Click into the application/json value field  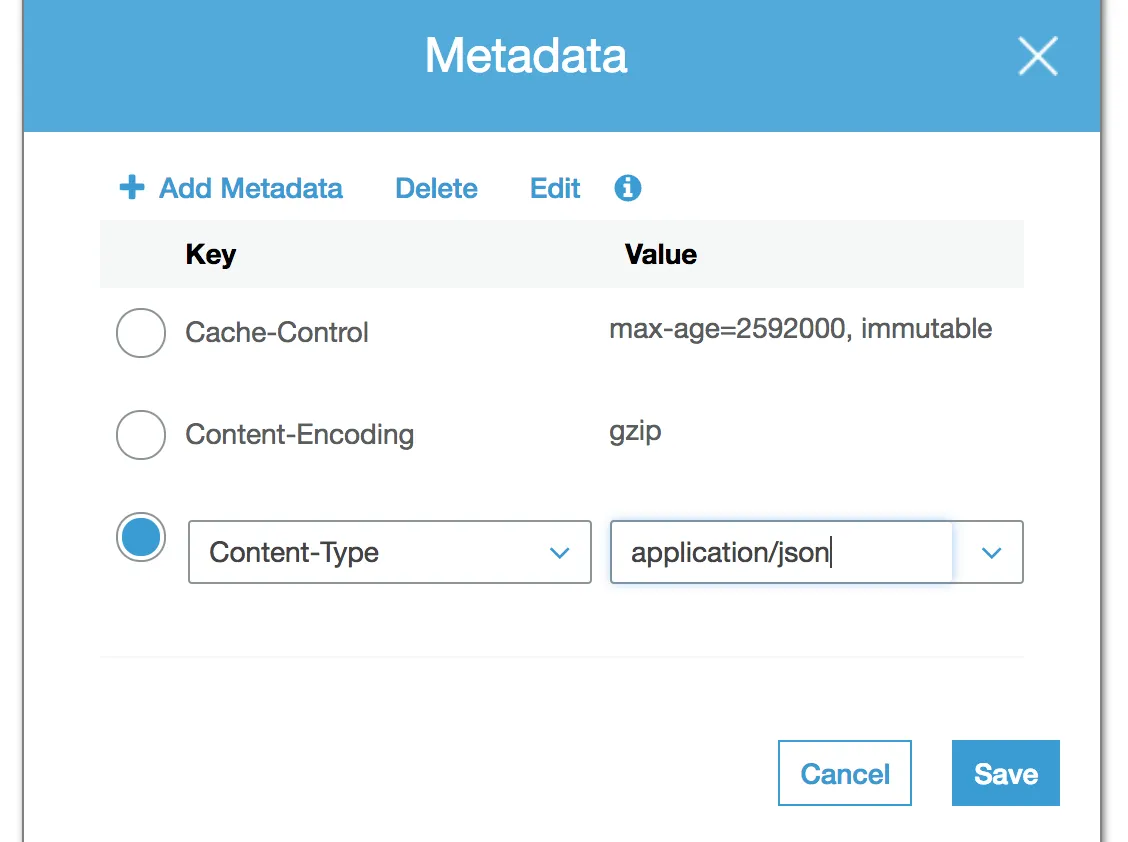click(x=780, y=552)
